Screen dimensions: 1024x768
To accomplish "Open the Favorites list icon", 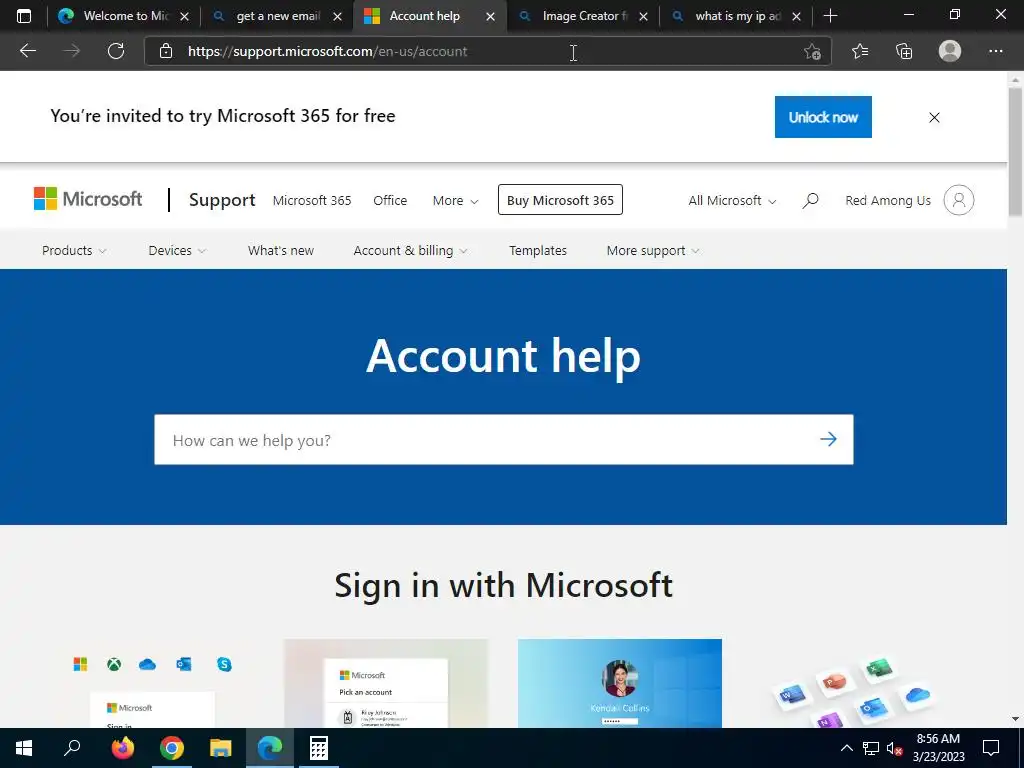I will 860,51.
